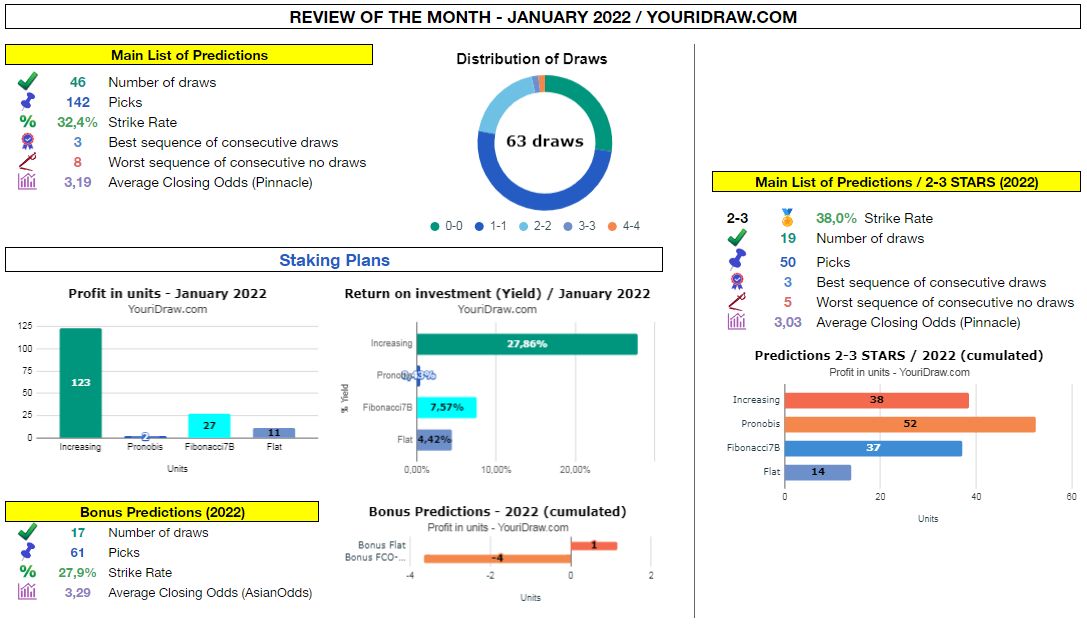Image resolution: width=1087 pixels, height=633 pixels.
Task: Open the Main List of Predictions header
Action: click(x=190, y=55)
